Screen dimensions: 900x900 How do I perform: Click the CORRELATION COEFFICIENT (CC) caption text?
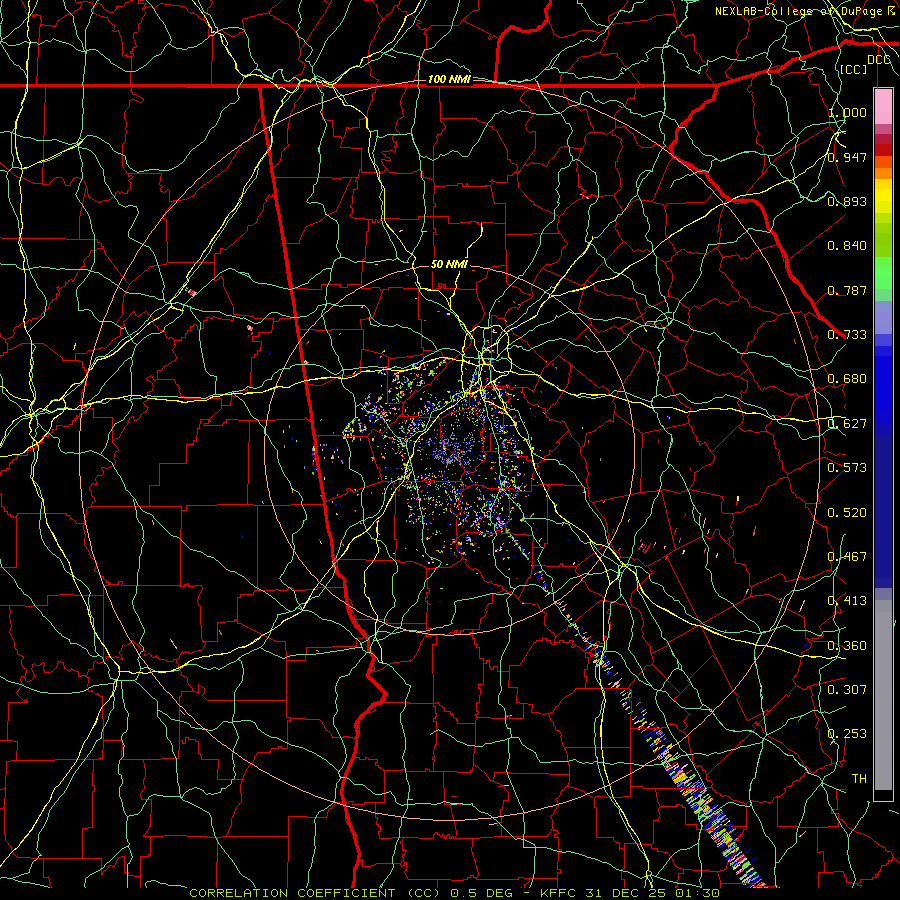tap(315, 893)
